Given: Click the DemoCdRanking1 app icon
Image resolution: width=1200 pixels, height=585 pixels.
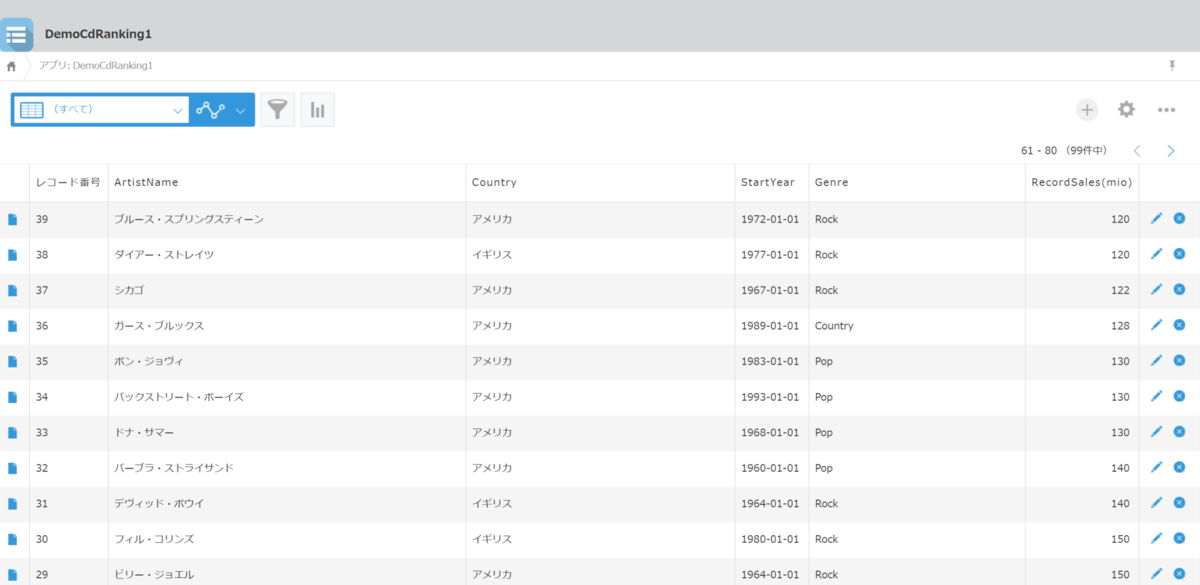Looking at the screenshot, I should [x=17, y=35].
